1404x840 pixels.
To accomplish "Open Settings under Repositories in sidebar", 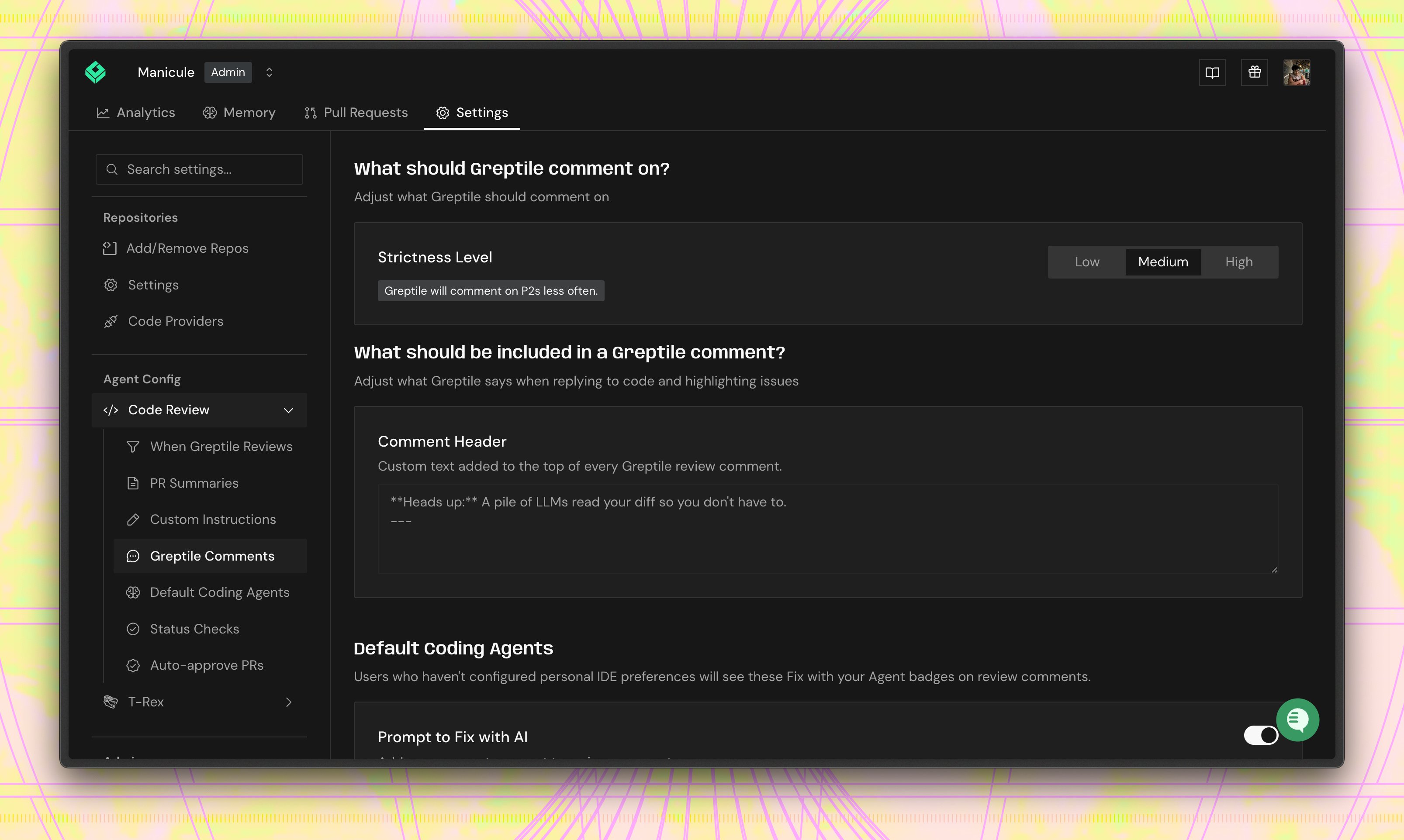I will click(199, 285).
